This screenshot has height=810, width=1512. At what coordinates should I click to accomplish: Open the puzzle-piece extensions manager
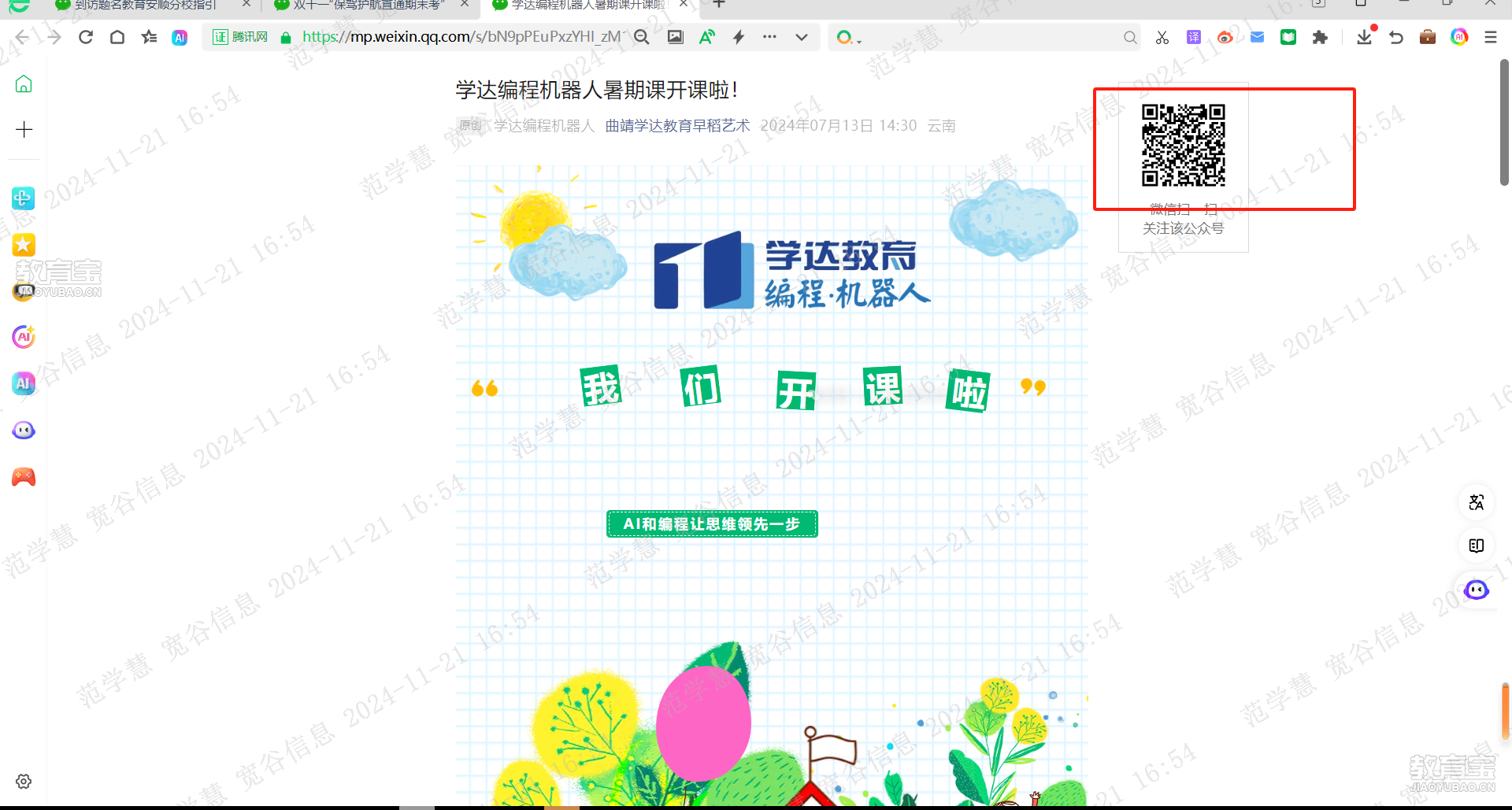point(1320,37)
